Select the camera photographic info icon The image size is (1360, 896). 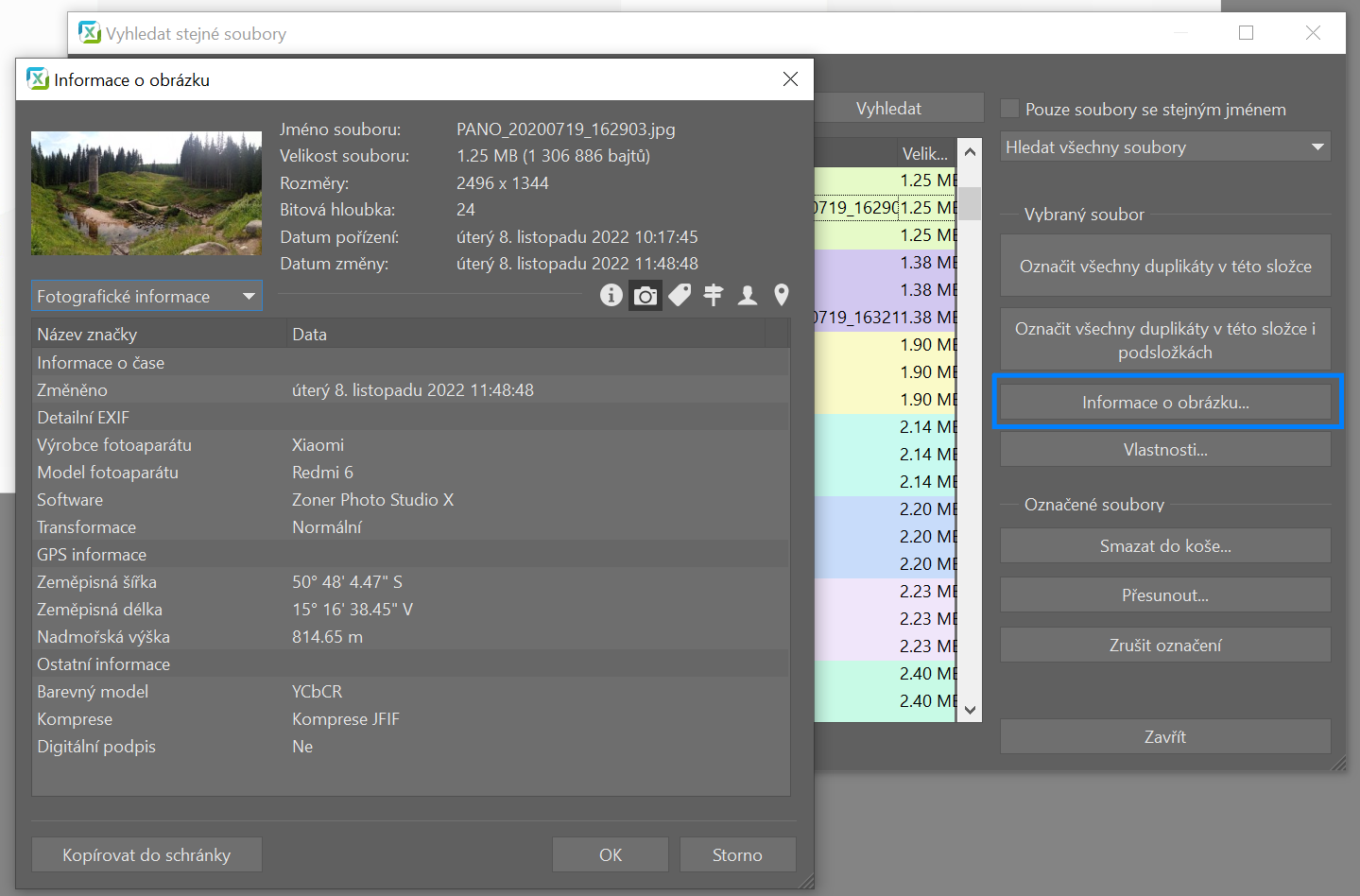[x=646, y=296]
